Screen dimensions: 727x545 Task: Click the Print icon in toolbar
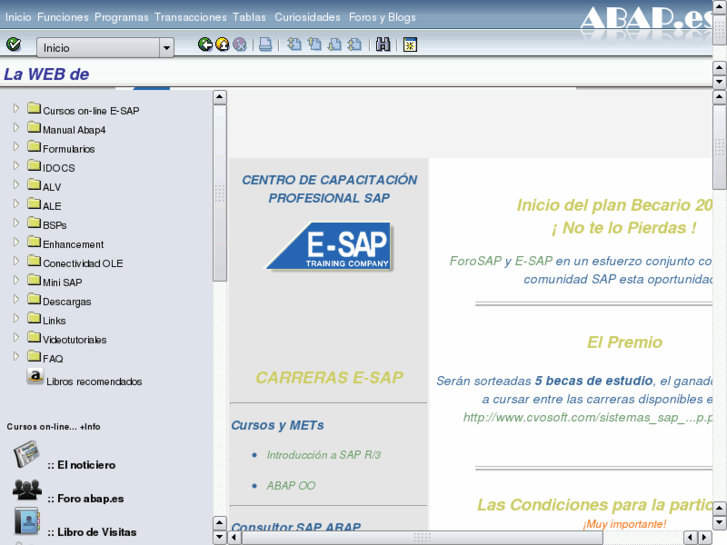click(265, 45)
